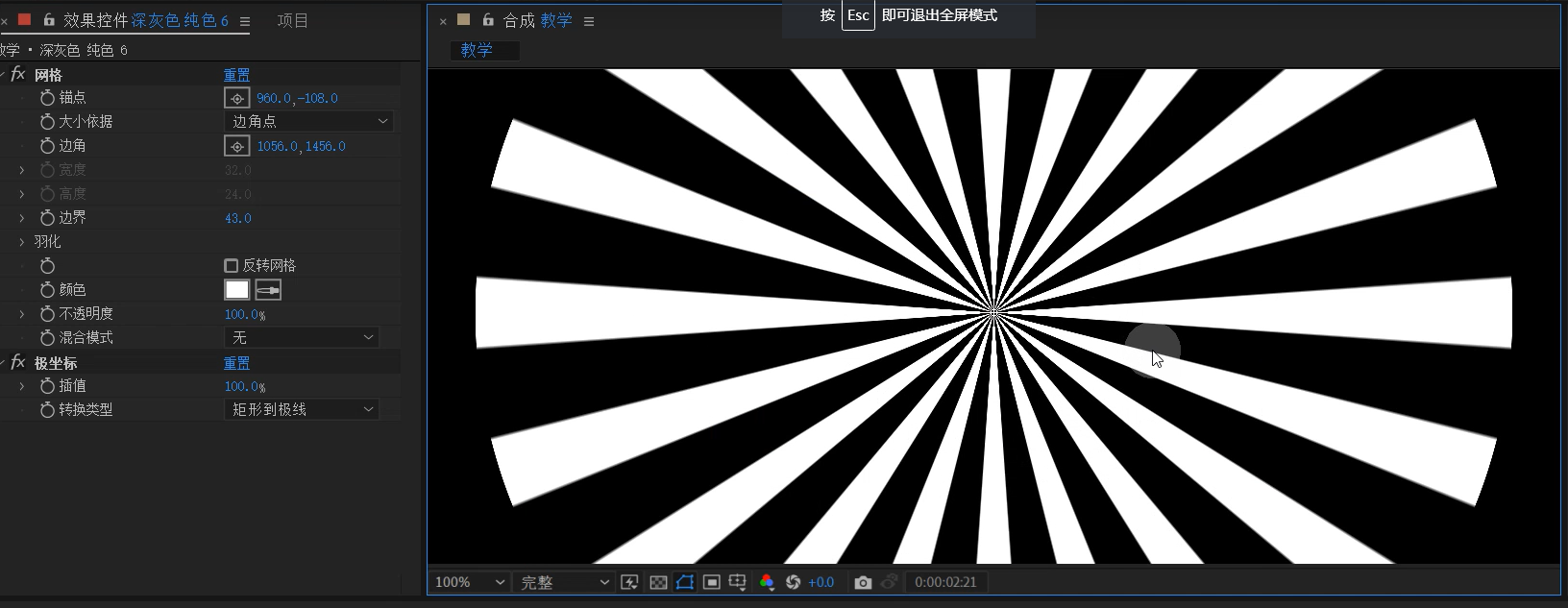
Task: Click the show snapshot icon
Action: pos(890,582)
